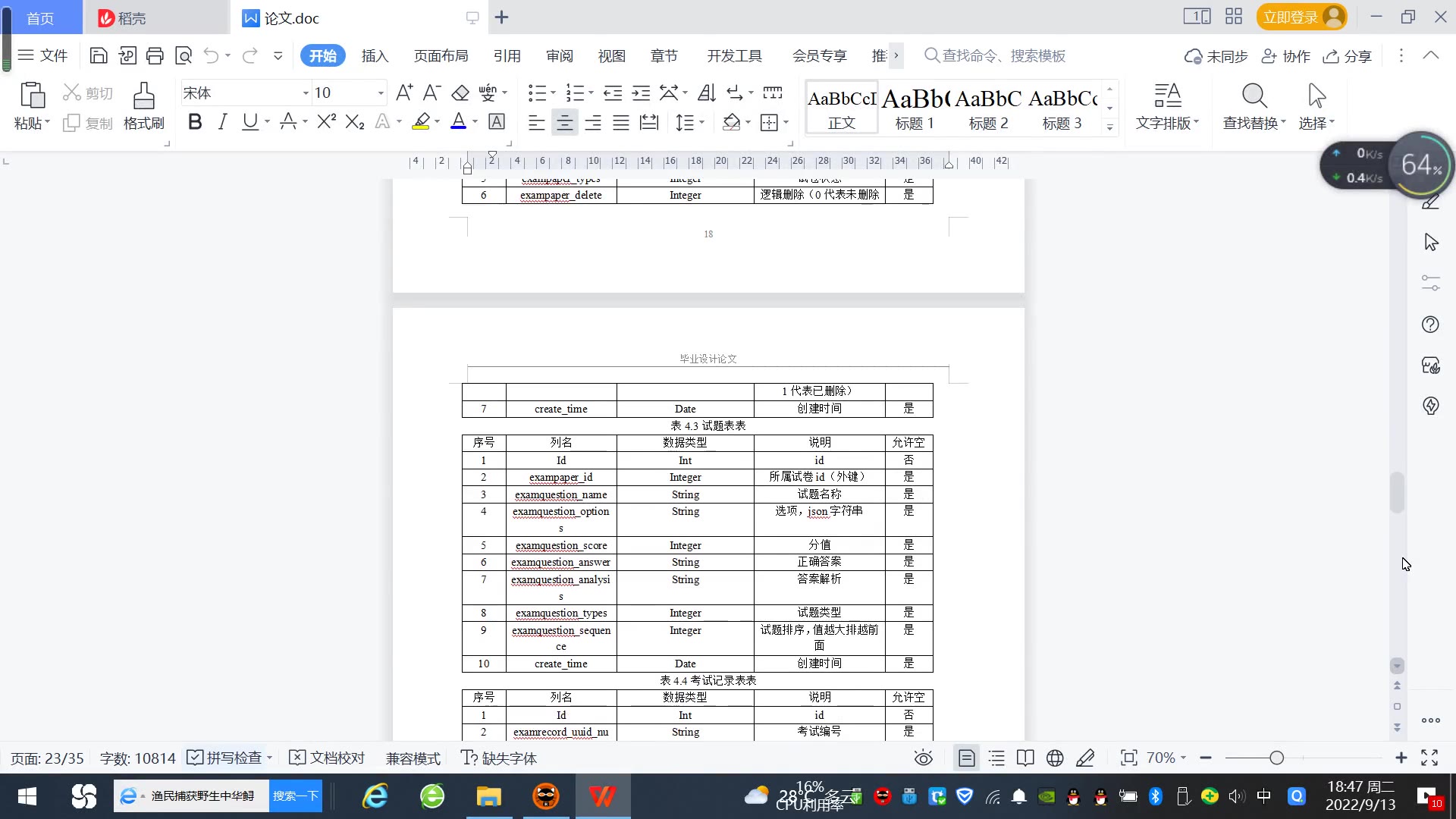Click the zoom slider handle
The image size is (1456, 819).
pos(1276,758)
